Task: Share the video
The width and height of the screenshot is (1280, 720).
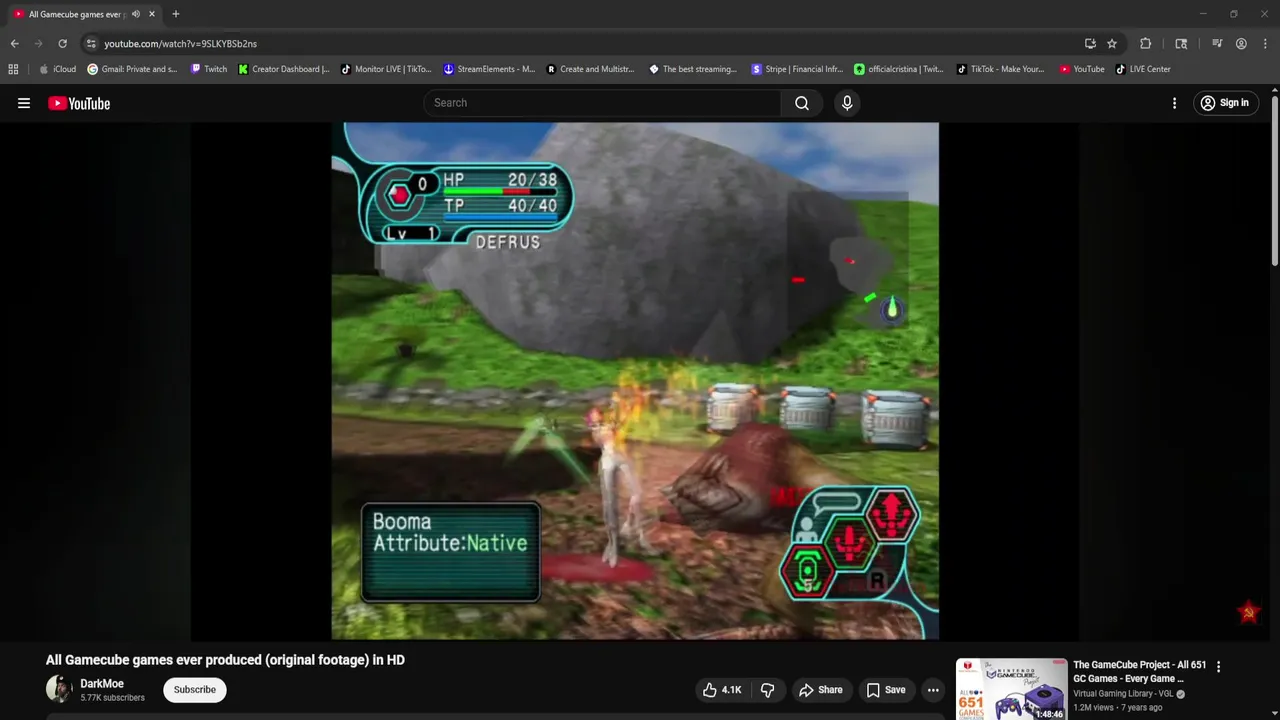Action: point(820,690)
